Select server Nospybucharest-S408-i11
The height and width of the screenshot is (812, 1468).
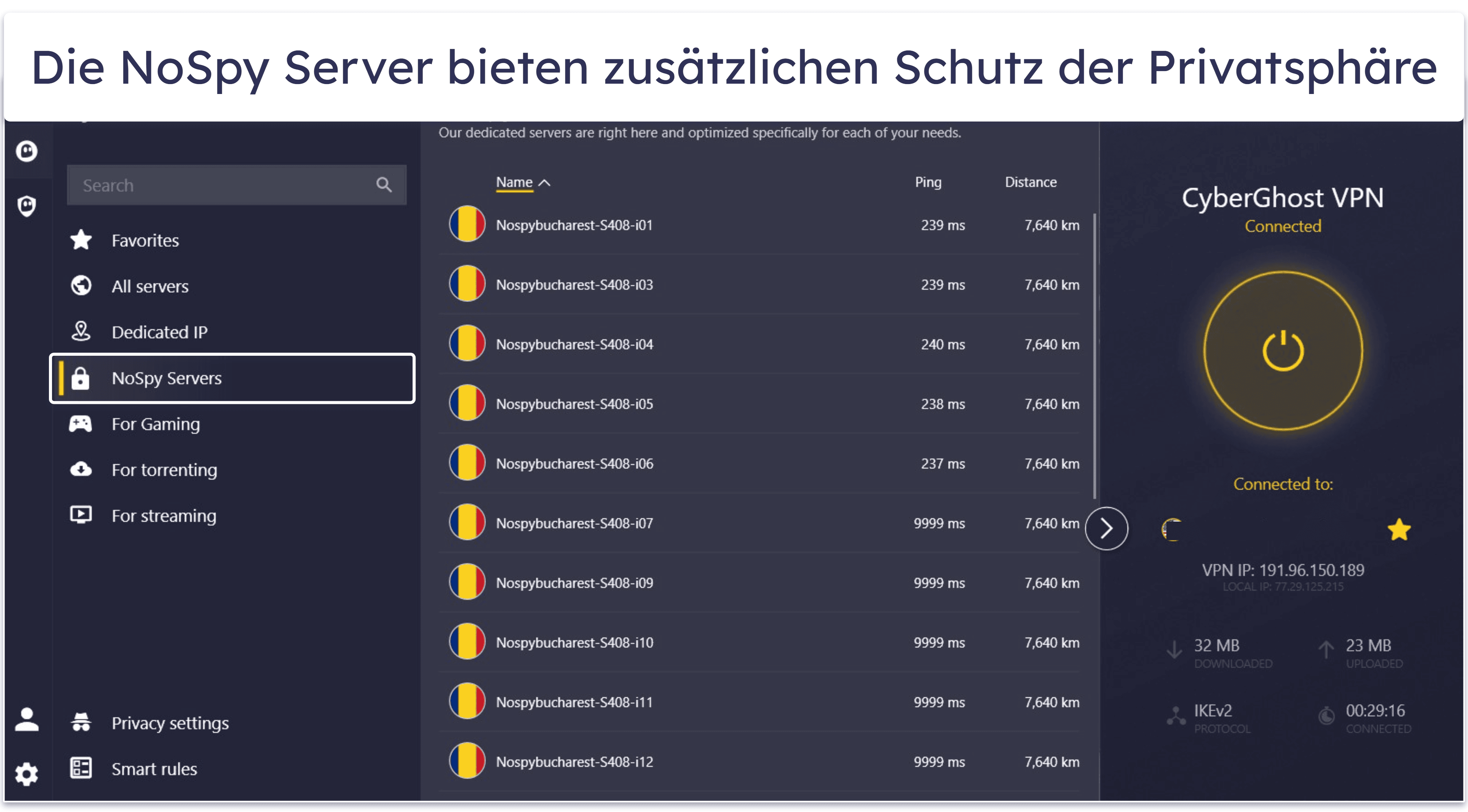(x=760, y=702)
